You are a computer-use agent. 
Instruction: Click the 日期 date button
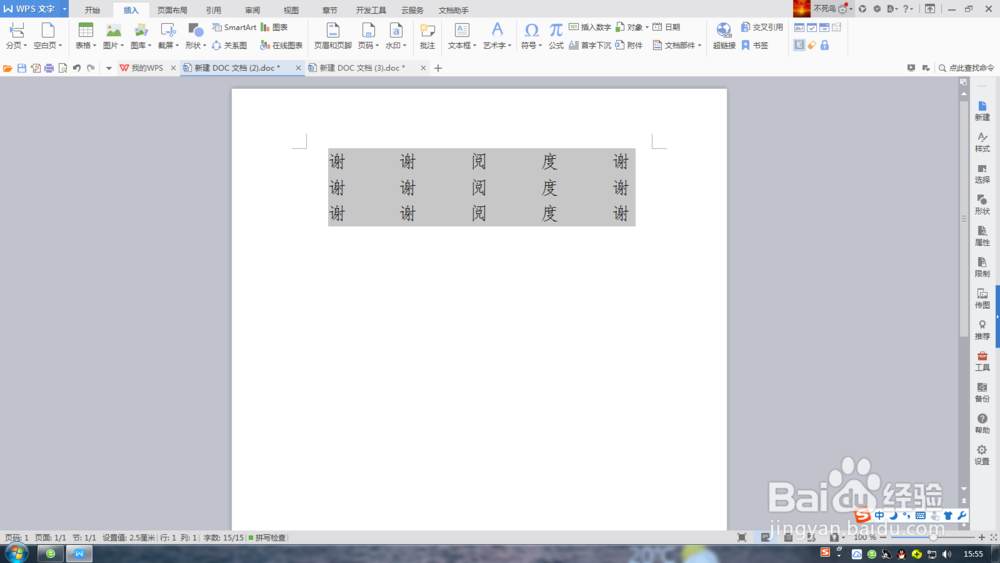click(666, 27)
